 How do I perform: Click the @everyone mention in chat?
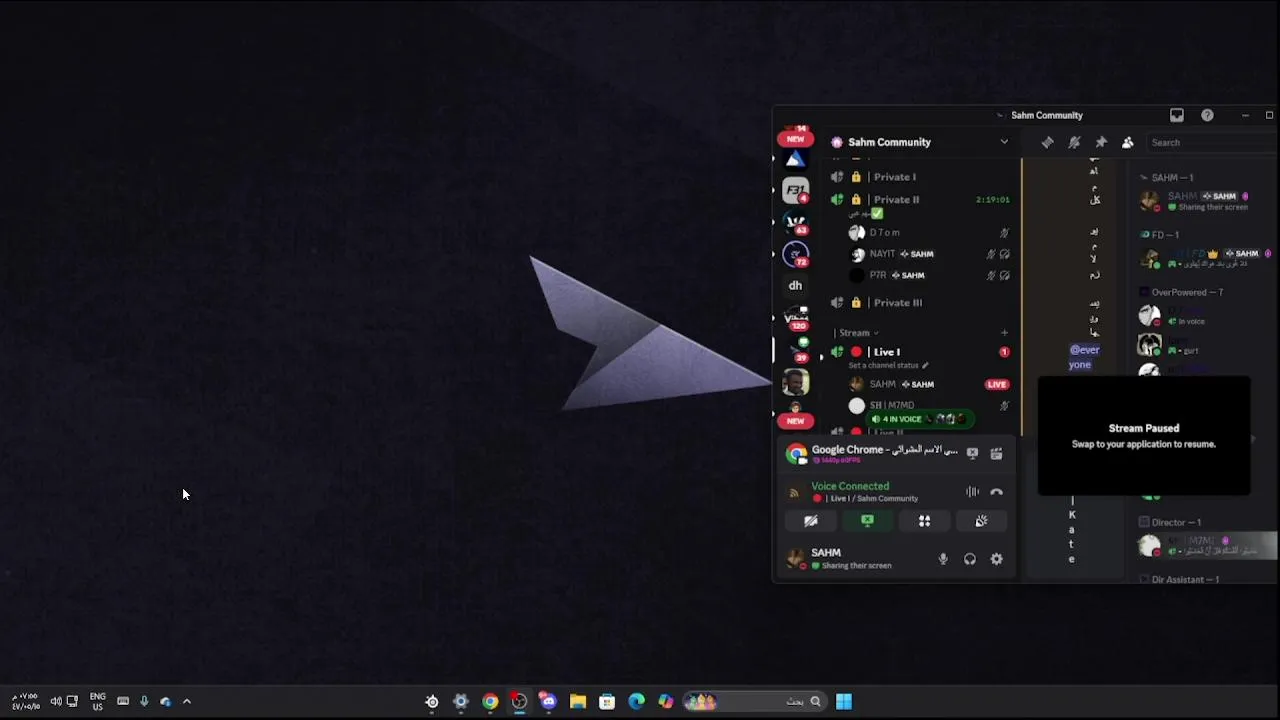coord(1084,357)
